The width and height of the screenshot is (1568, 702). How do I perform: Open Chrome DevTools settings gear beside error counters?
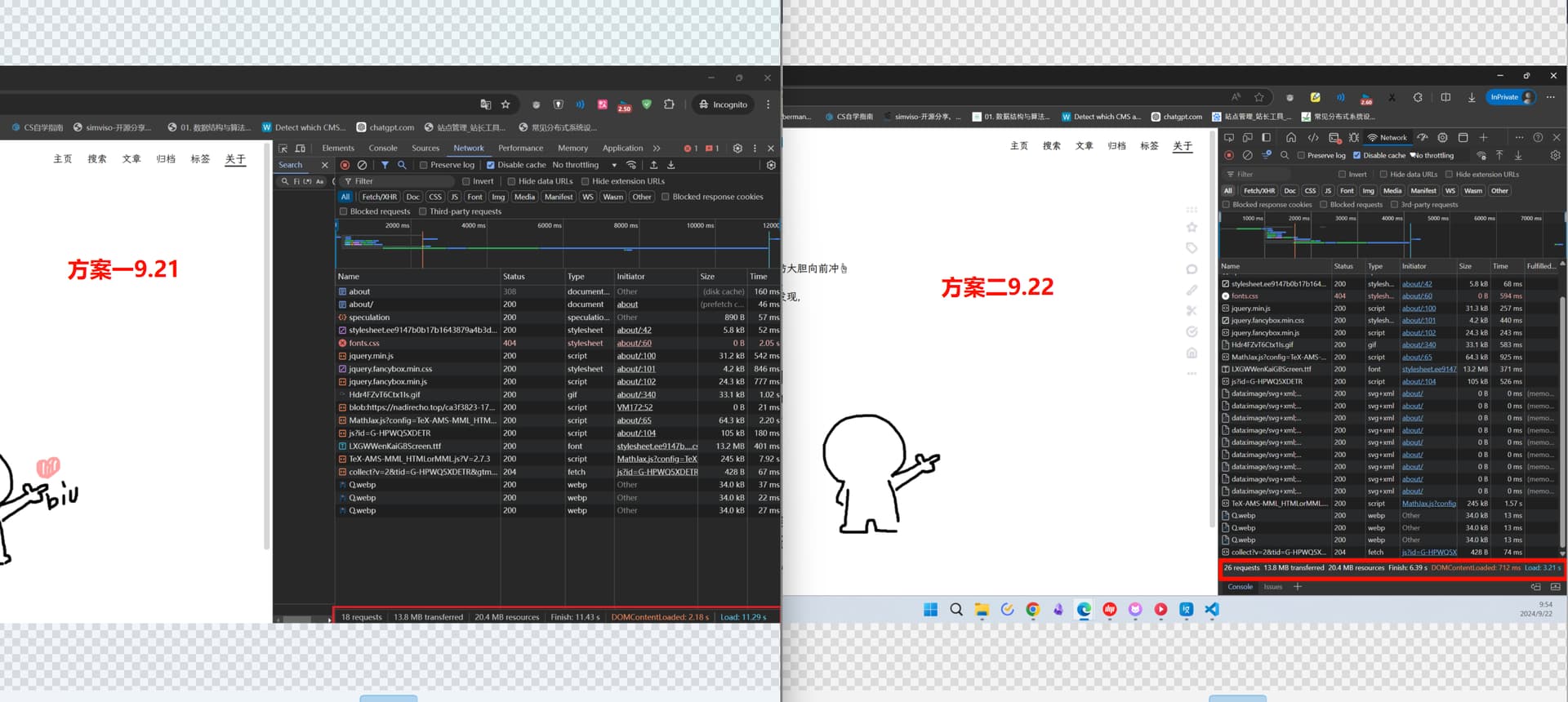pyautogui.click(x=737, y=149)
